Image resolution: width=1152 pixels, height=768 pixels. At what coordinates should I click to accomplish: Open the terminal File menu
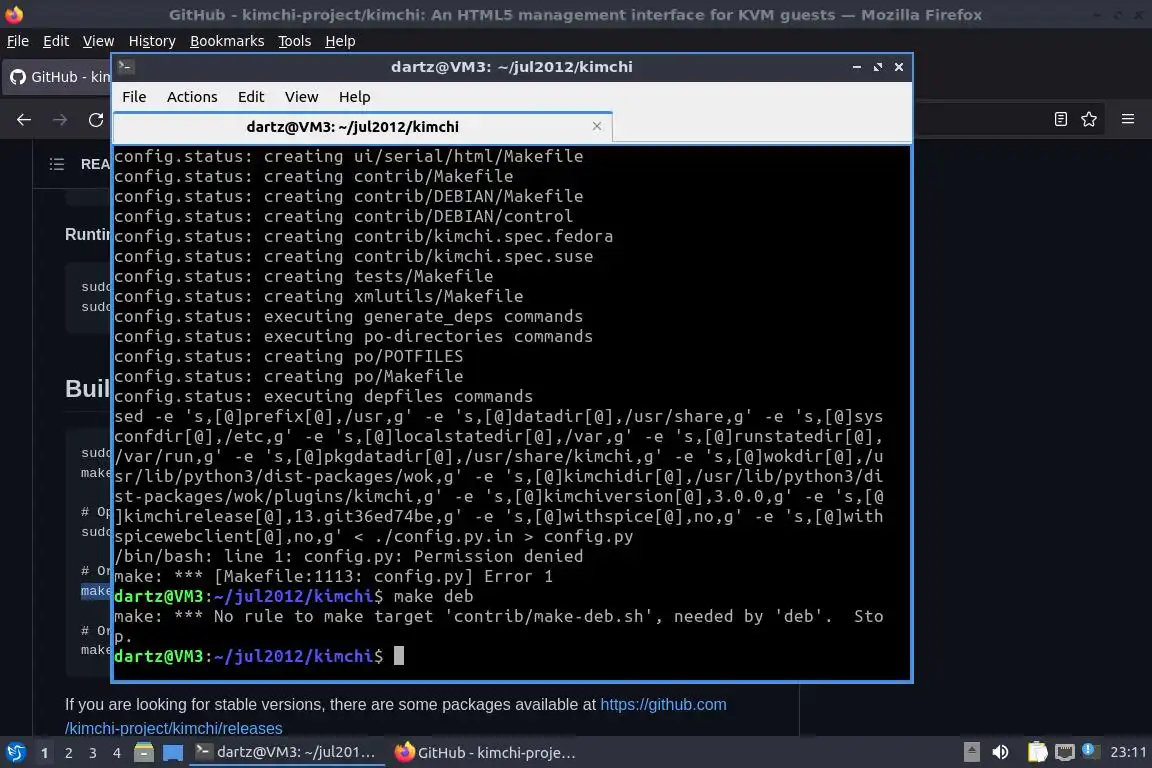(134, 97)
